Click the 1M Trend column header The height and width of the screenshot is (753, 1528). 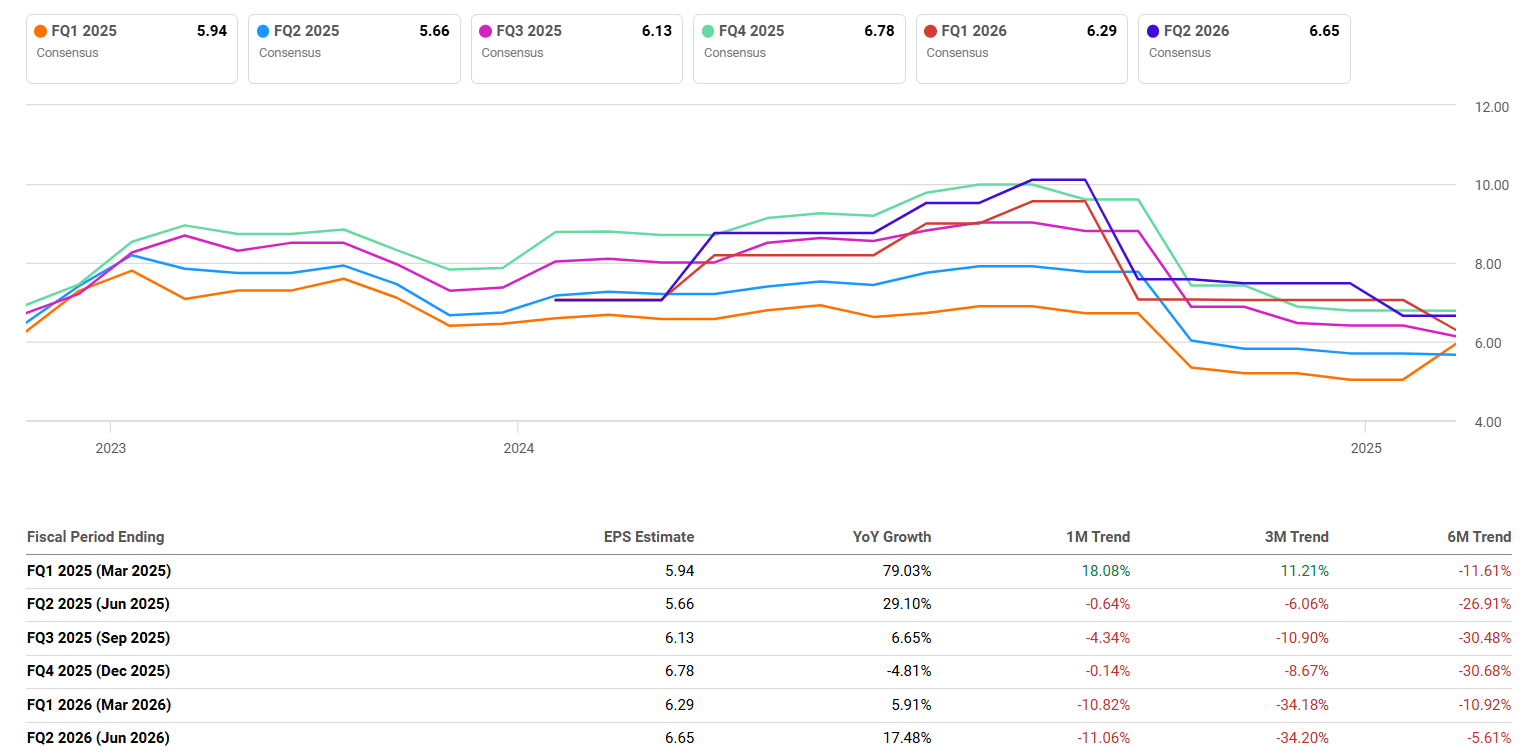click(1098, 537)
